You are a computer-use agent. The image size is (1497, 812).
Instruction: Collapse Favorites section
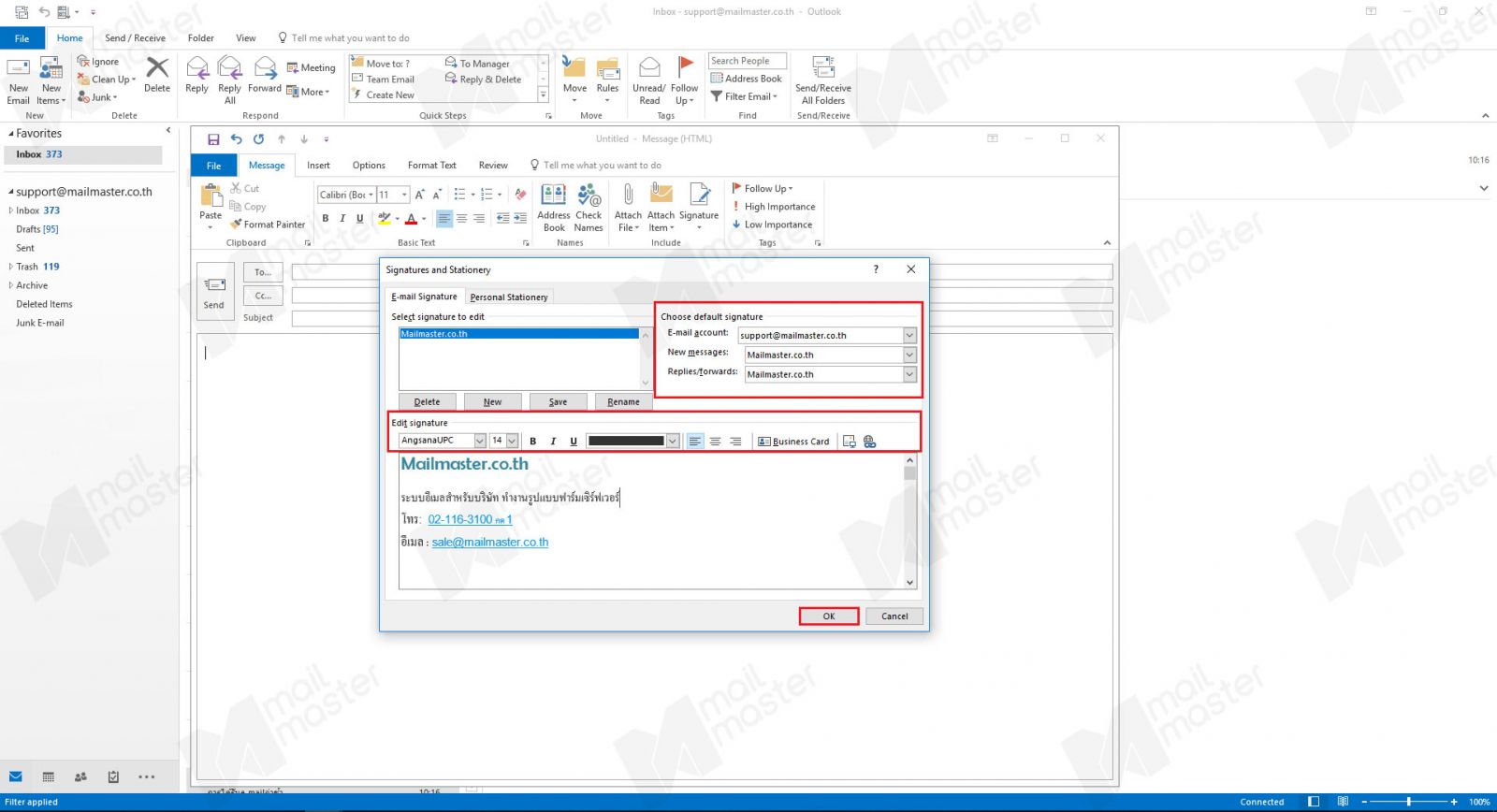point(11,134)
